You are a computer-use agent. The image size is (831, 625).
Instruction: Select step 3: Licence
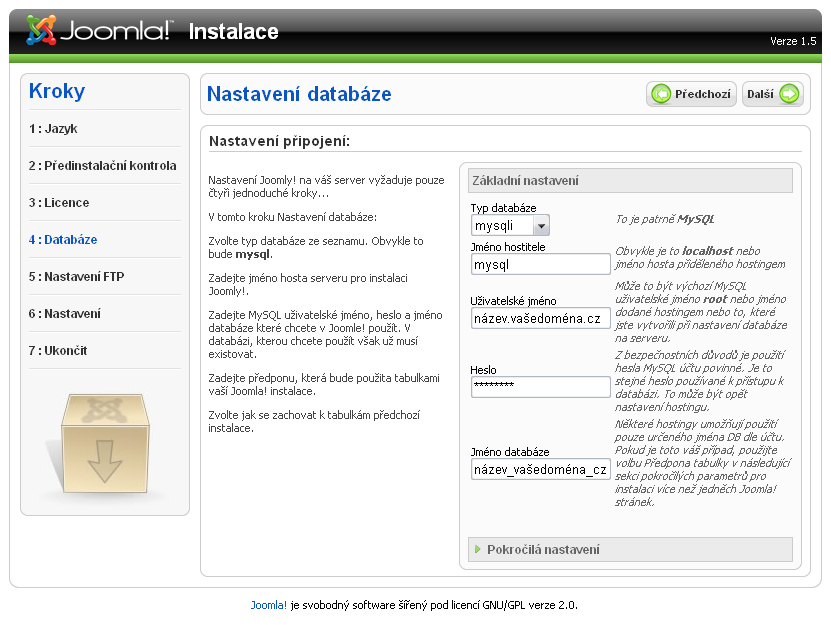59,203
